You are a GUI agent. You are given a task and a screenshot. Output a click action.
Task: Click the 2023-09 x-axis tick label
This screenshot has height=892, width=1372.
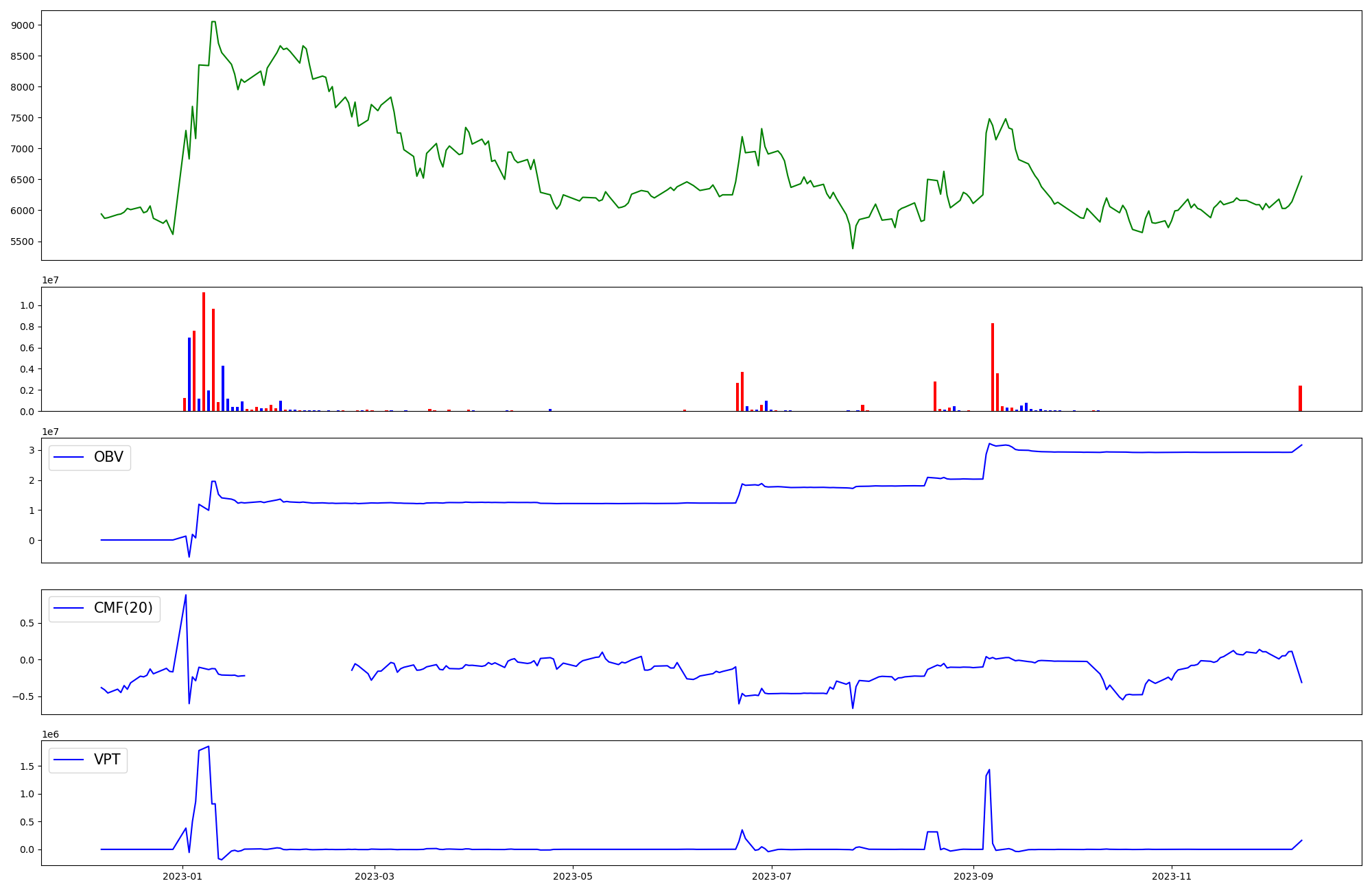click(x=973, y=876)
